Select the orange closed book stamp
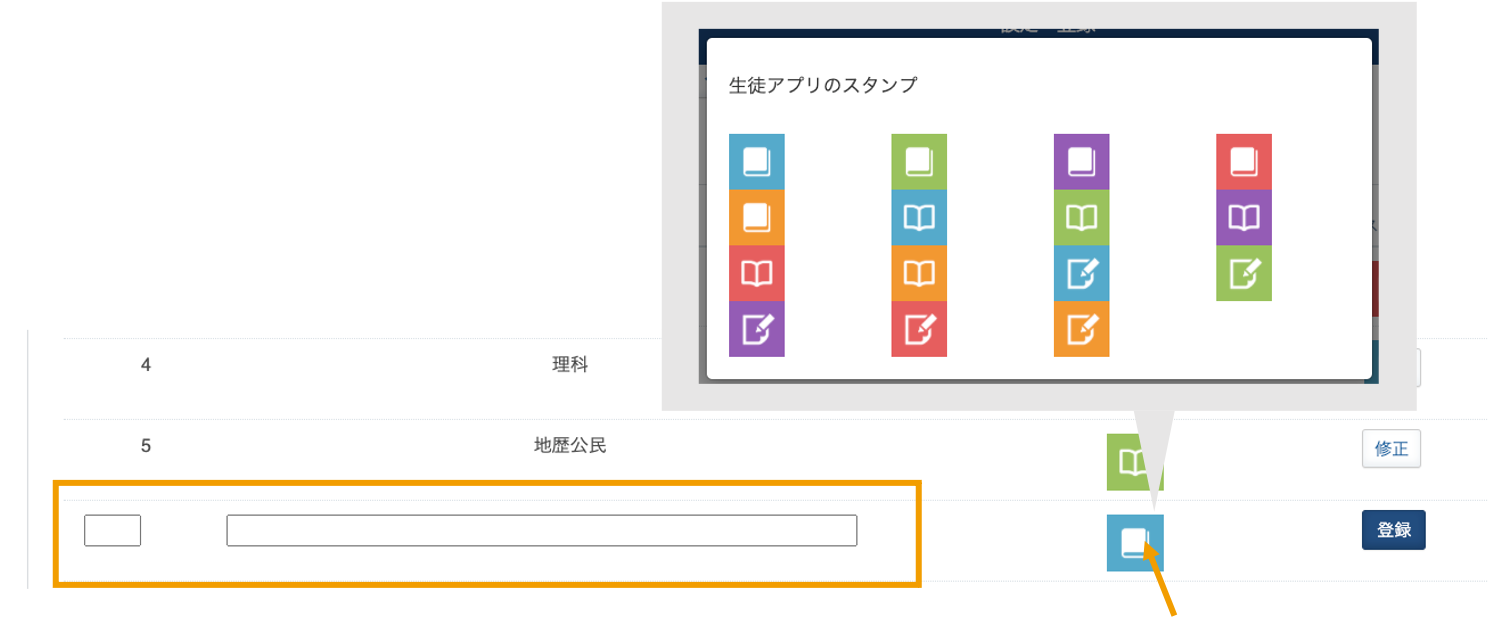Viewport: 1489px width, 618px height. point(756,217)
